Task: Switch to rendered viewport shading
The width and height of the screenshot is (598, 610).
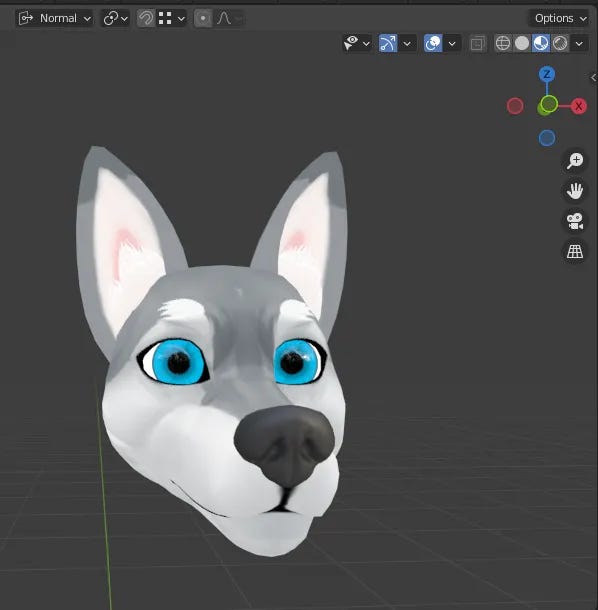Action: click(x=560, y=43)
